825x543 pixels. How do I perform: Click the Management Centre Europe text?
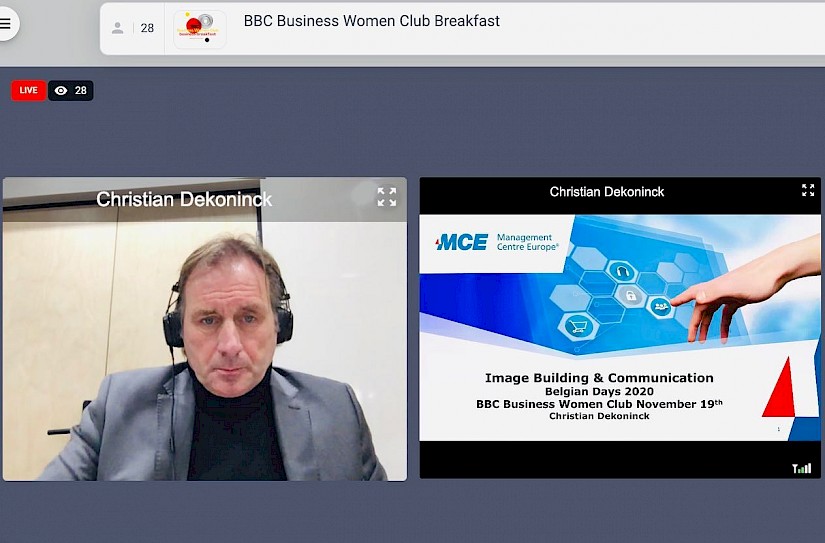pos(527,242)
